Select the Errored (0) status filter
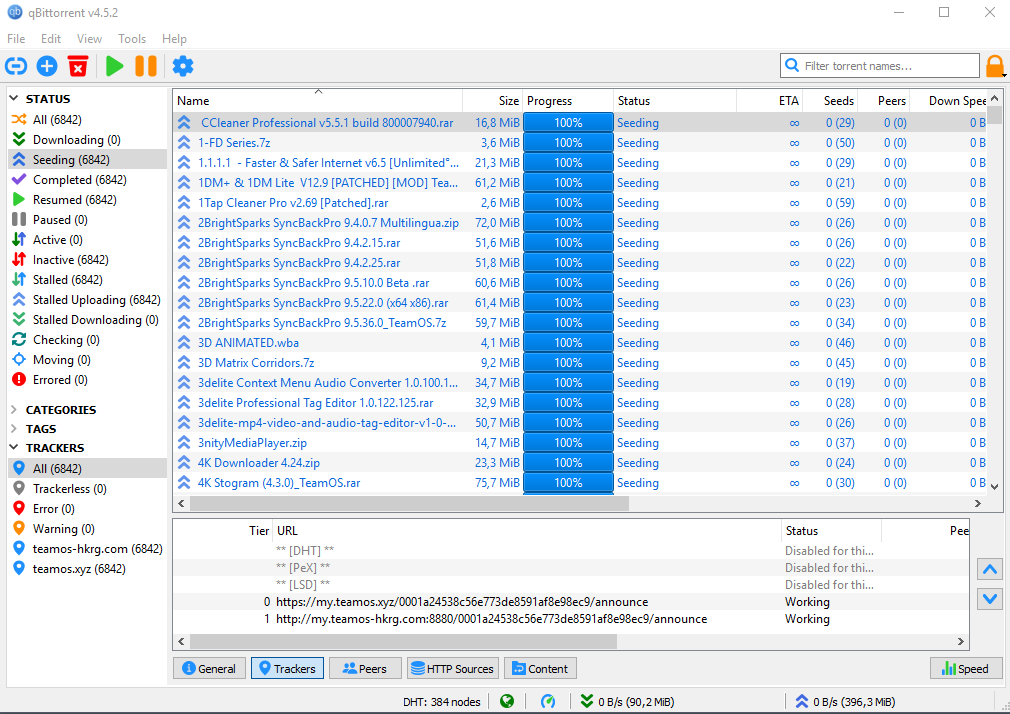The image size is (1010, 714). pos(87,379)
